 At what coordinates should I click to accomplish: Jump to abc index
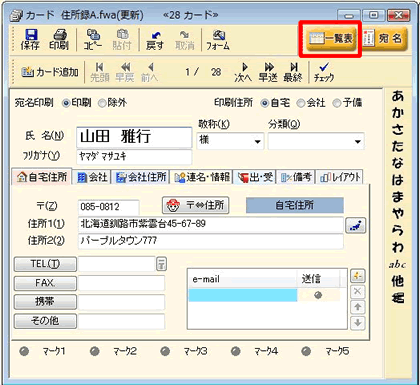click(x=397, y=265)
